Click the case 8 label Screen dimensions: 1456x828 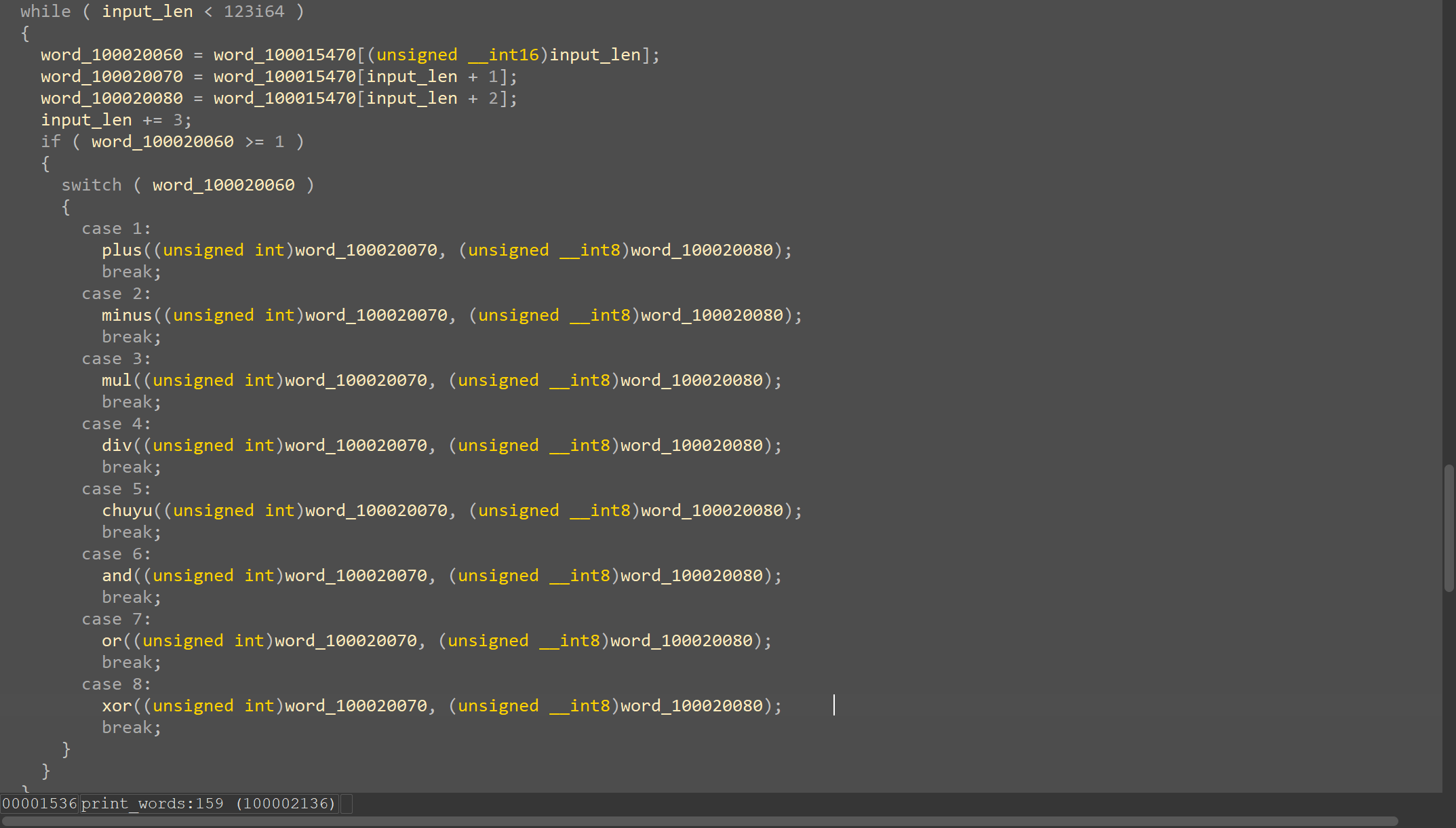coord(116,684)
